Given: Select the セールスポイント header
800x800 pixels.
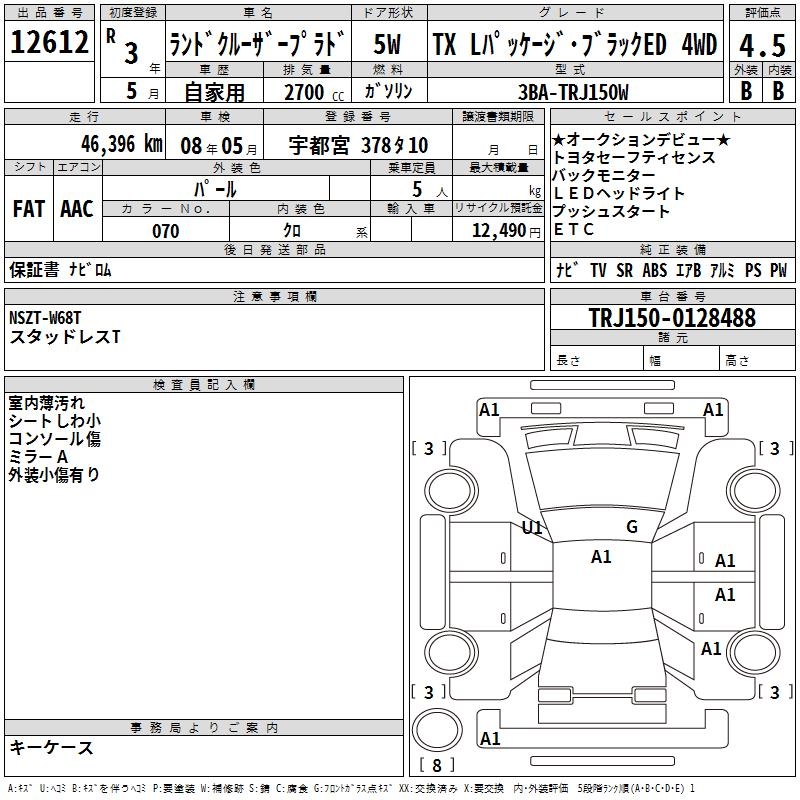Looking at the screenshot, I should pos(673,116).
